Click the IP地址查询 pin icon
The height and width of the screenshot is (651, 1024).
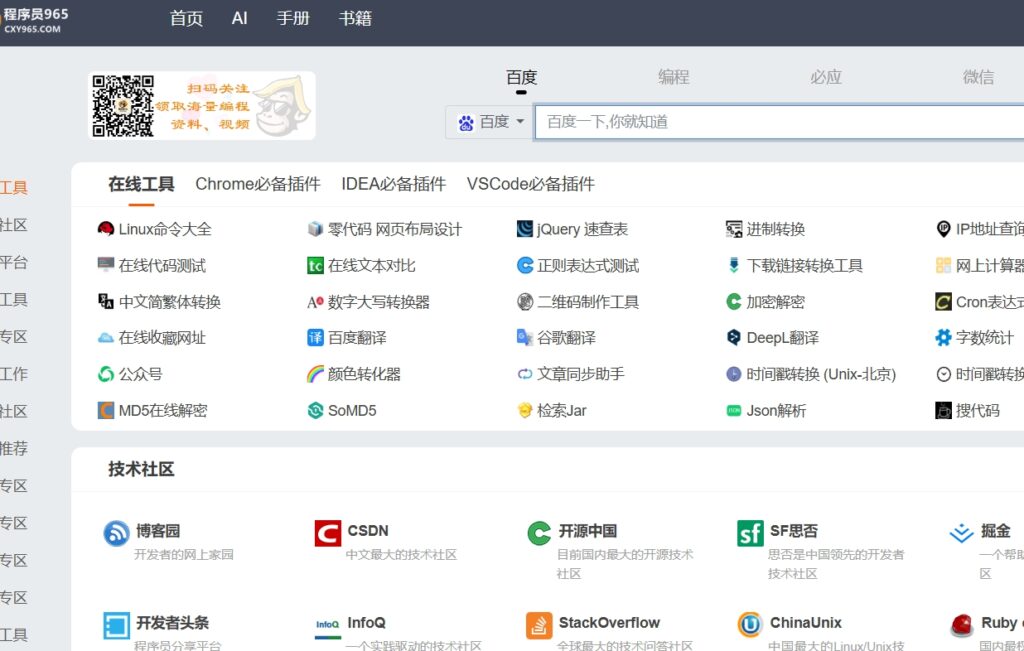tap(944, 229)
